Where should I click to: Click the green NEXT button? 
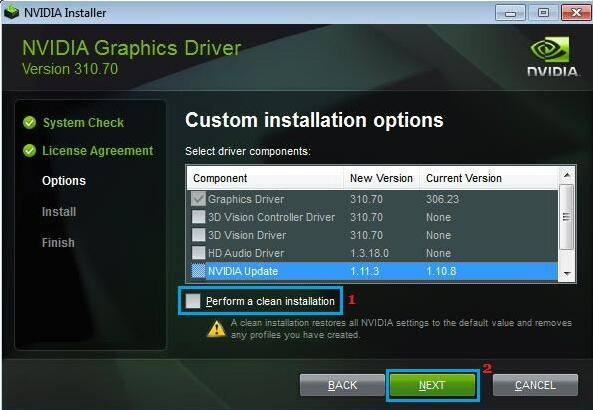click(432, 385)
